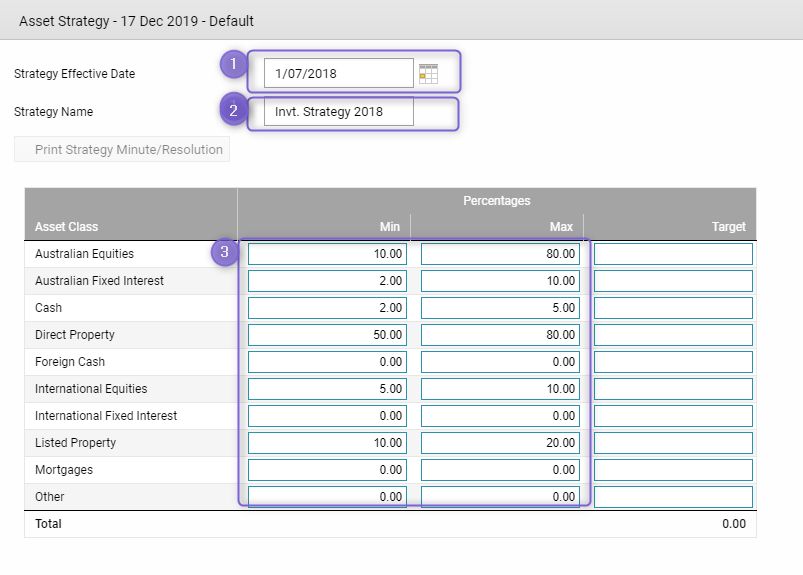Edit Mortgages Min percentage field
Screen dimensions: 803x575
point(327,470)
